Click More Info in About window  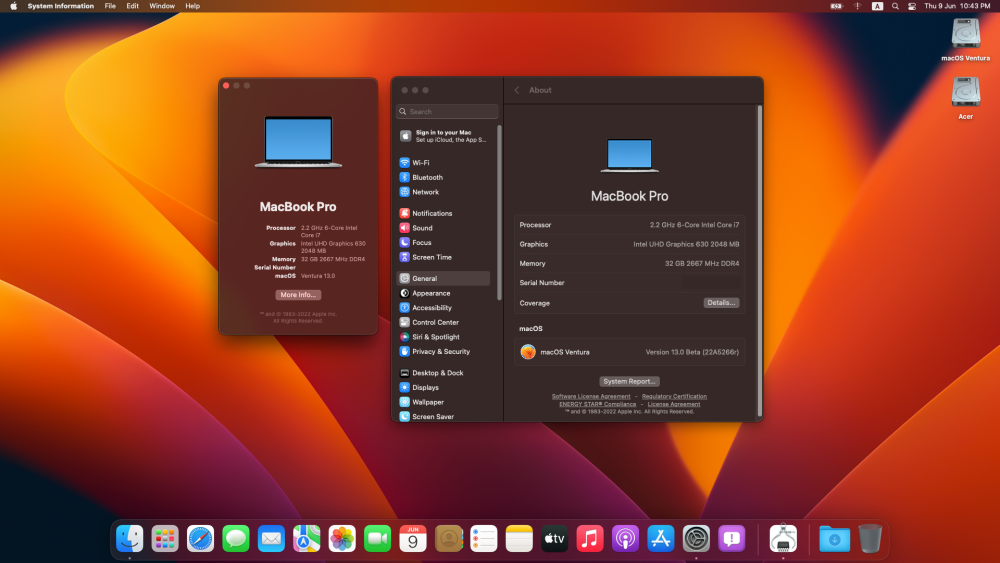298,295
